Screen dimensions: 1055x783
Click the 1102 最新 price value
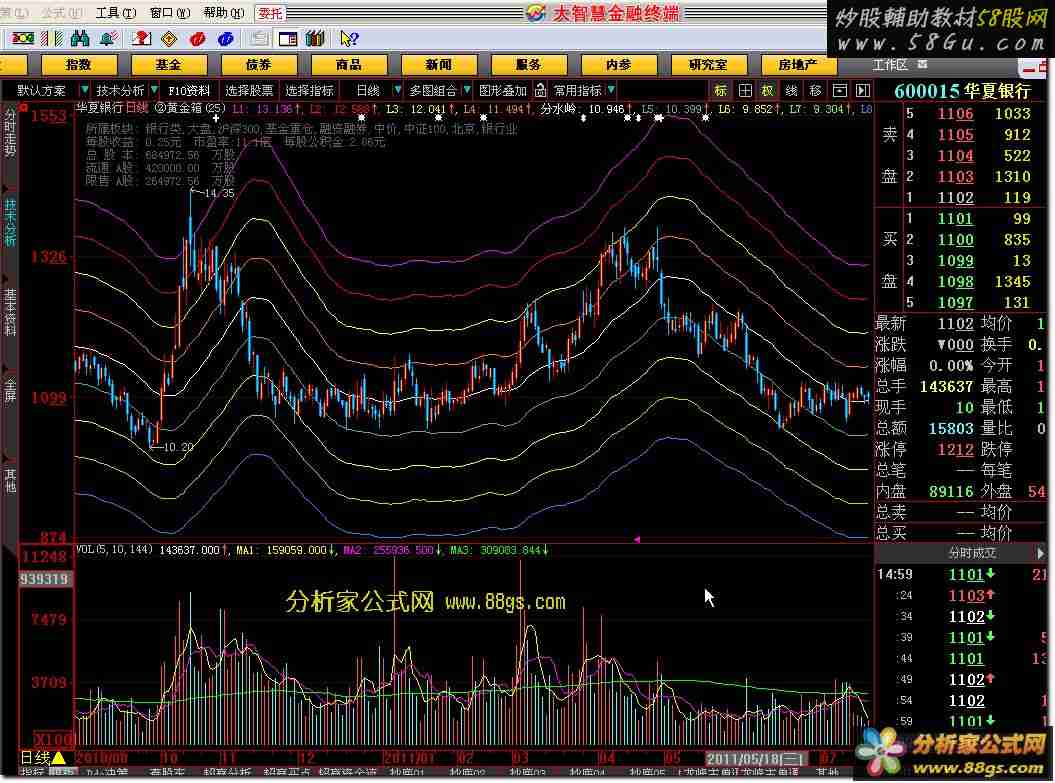click(x=955, y=324)
